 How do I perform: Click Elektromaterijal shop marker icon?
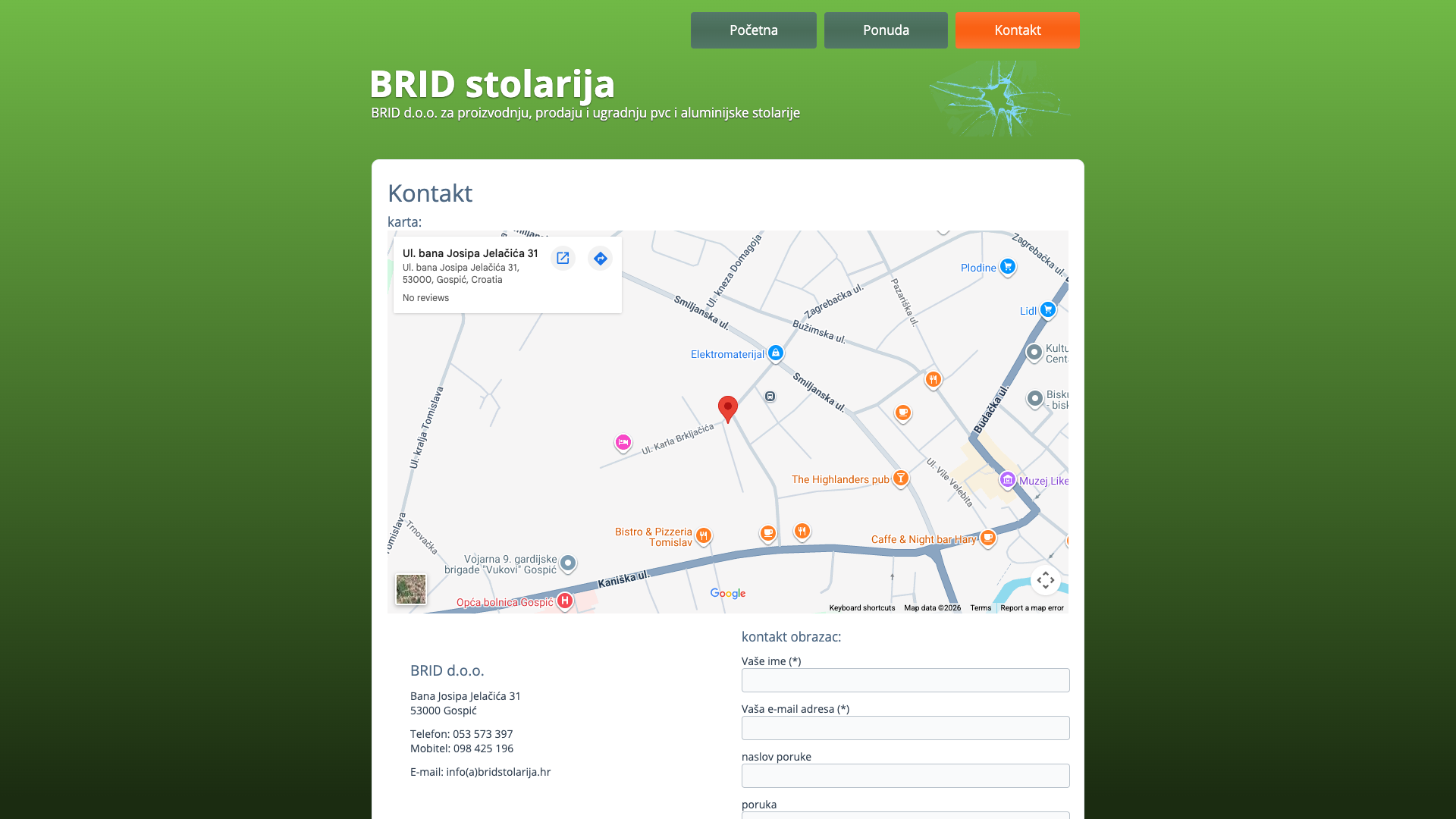(x=775, y=353)
